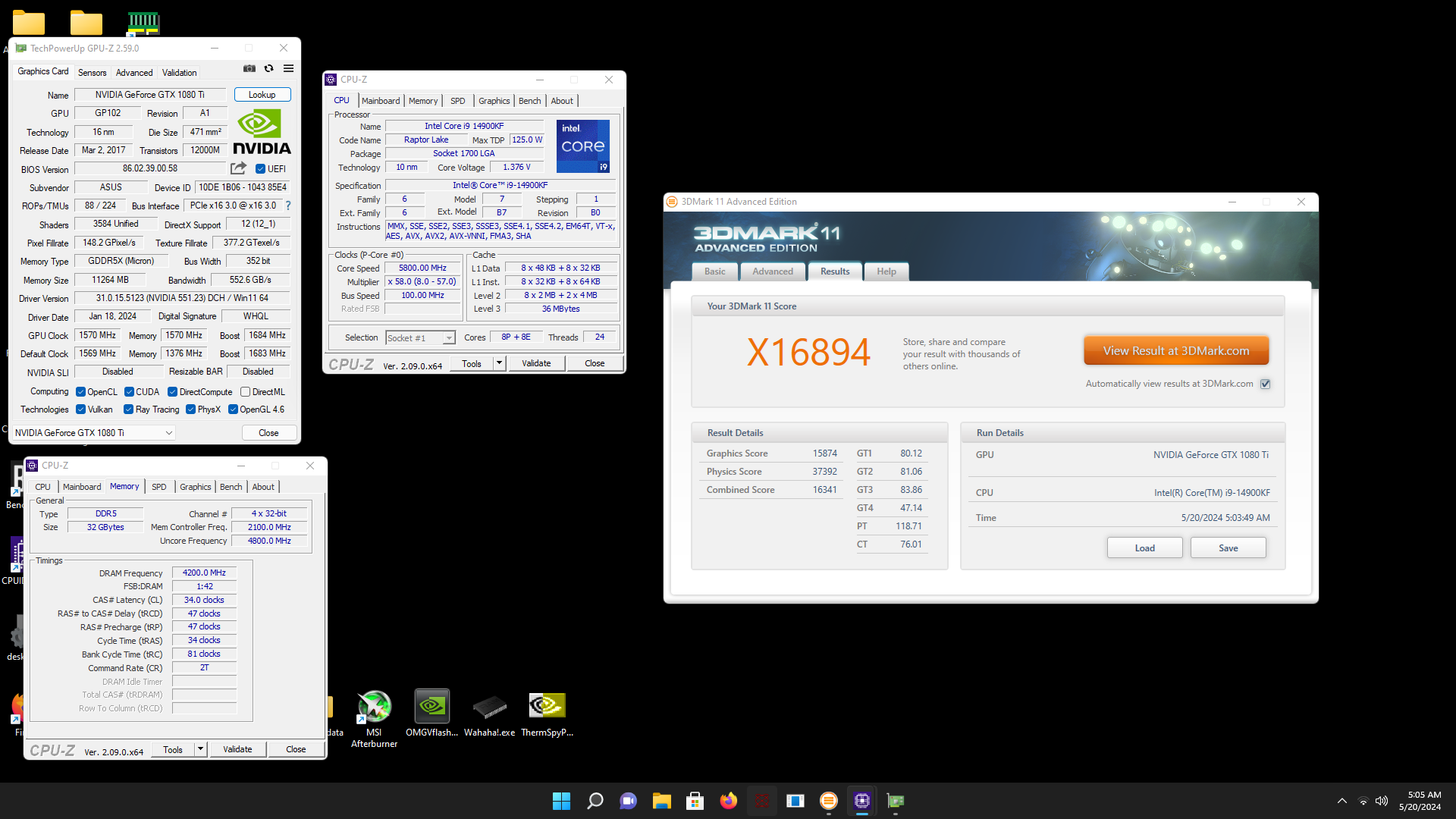Viewport: 1456px width, 819px height.
Task: Open Socket #1 selection dropdown
Action: (x=420, y=338)
